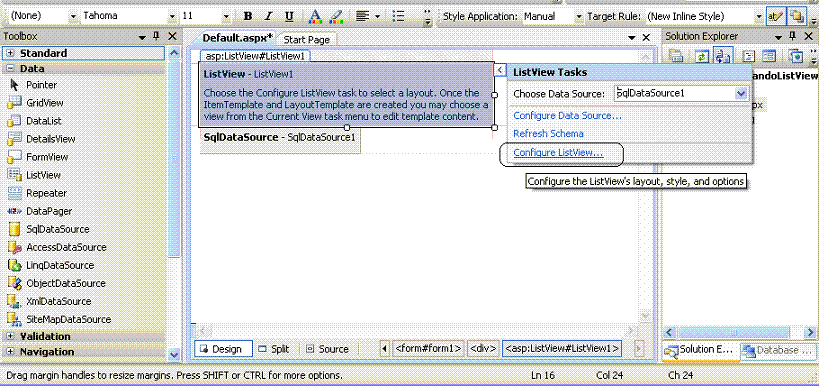Set the background highlight color
This screenshot has width=819, height=386.
tap(336, 16)
